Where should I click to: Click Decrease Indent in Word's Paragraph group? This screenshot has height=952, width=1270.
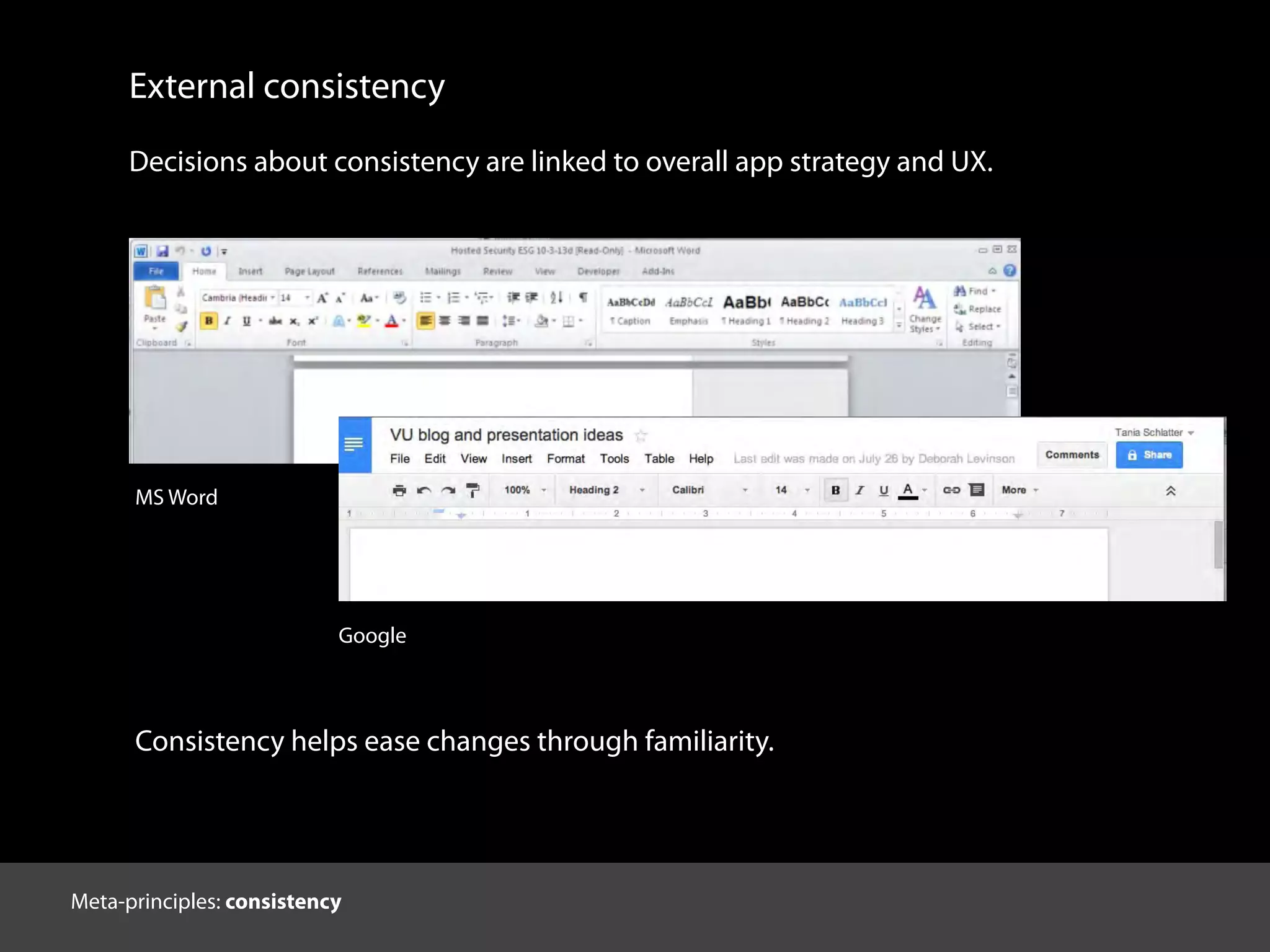pos(513,297)
